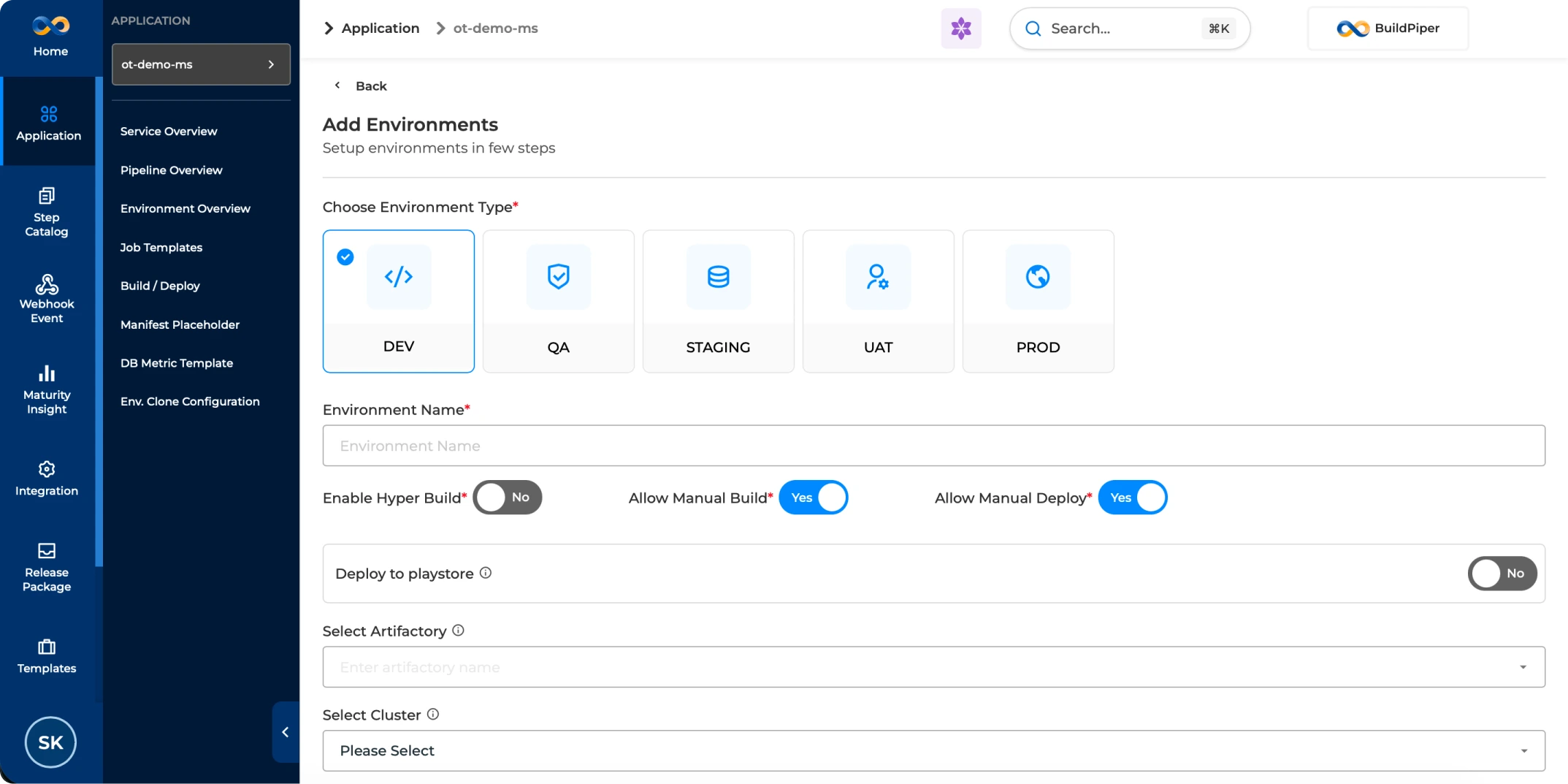1568x784 pixels.
Task: Open ot-demo-ms application selector
Action: point(201,64)
